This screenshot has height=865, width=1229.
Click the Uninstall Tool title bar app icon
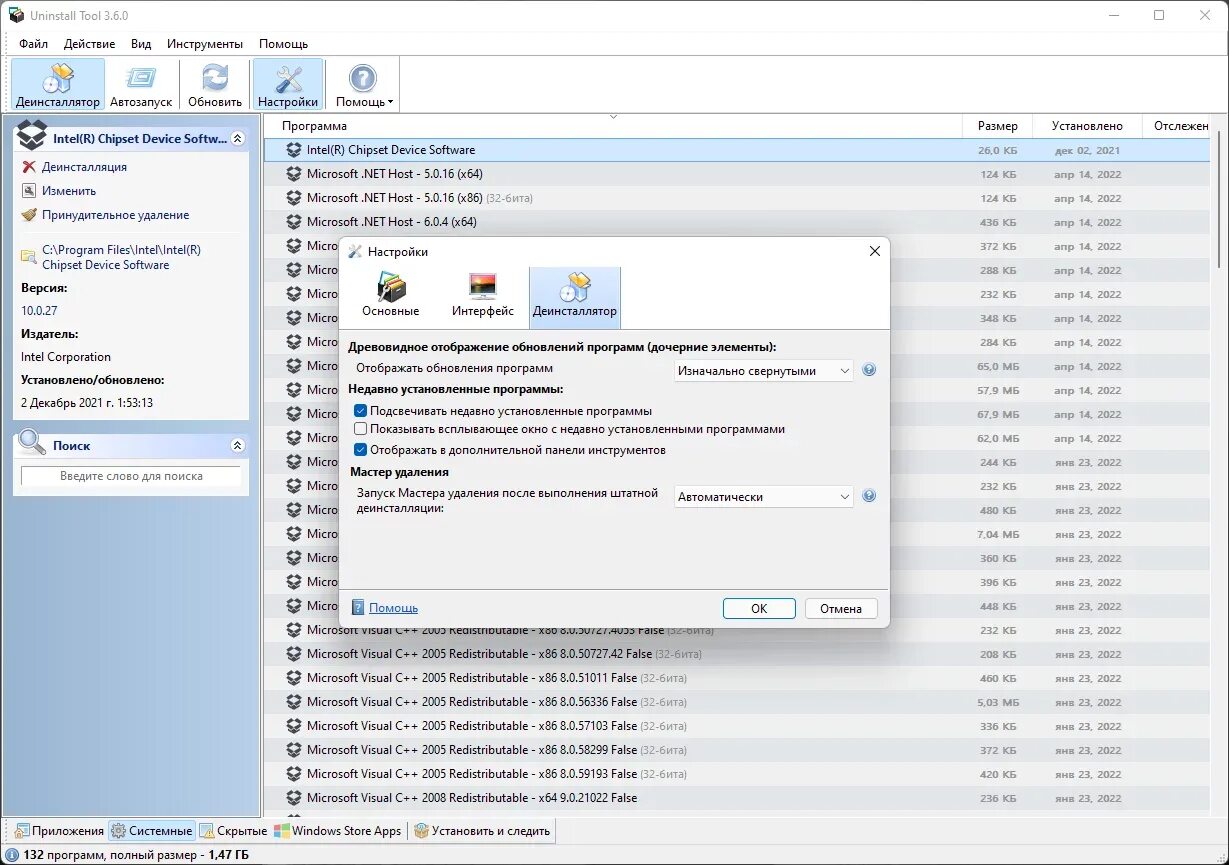tap(15, 15)
